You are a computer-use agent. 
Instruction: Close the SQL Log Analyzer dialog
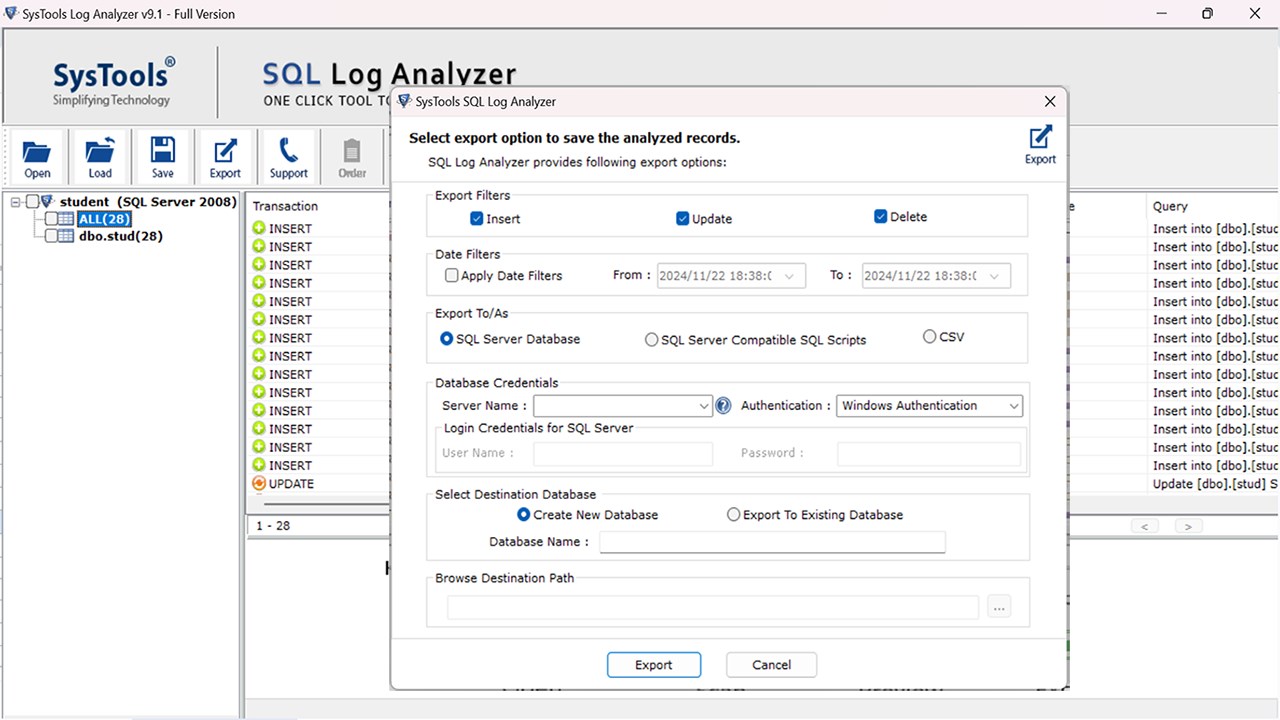tap(1050, 101)
